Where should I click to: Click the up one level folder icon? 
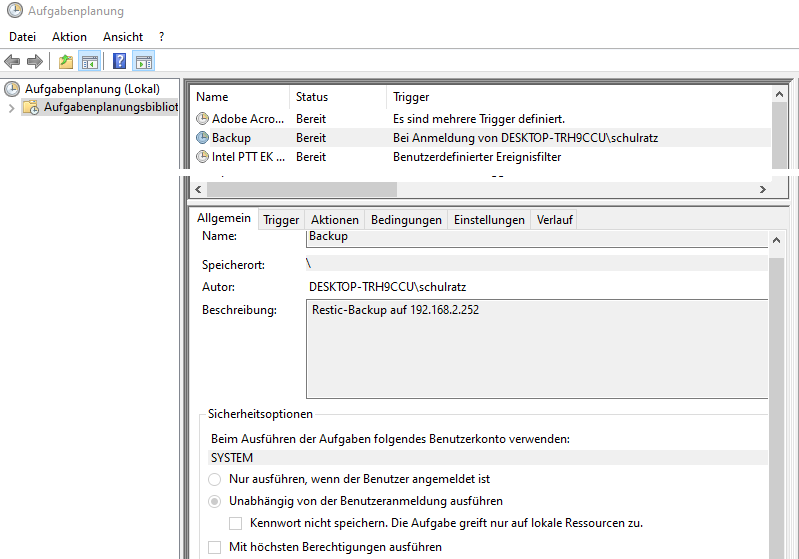66,62
